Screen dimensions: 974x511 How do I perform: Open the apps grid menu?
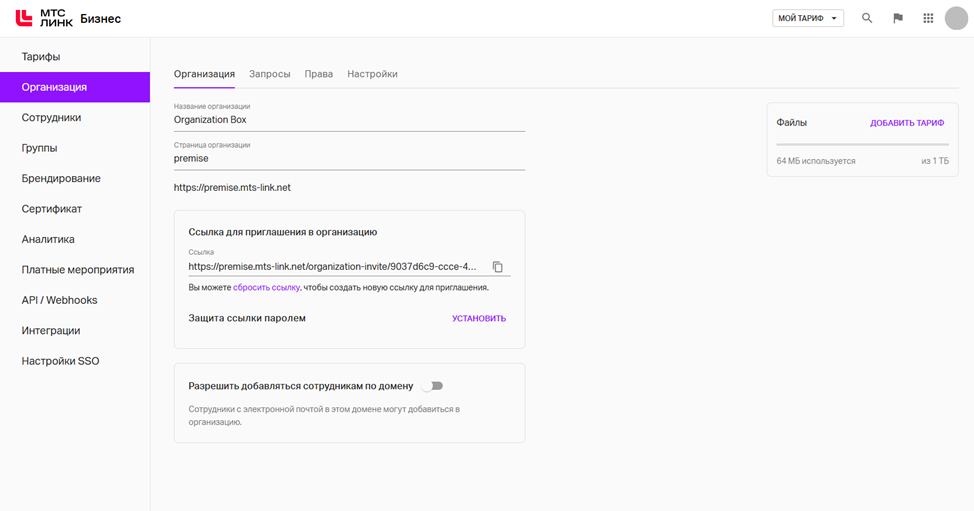[928, 18]
